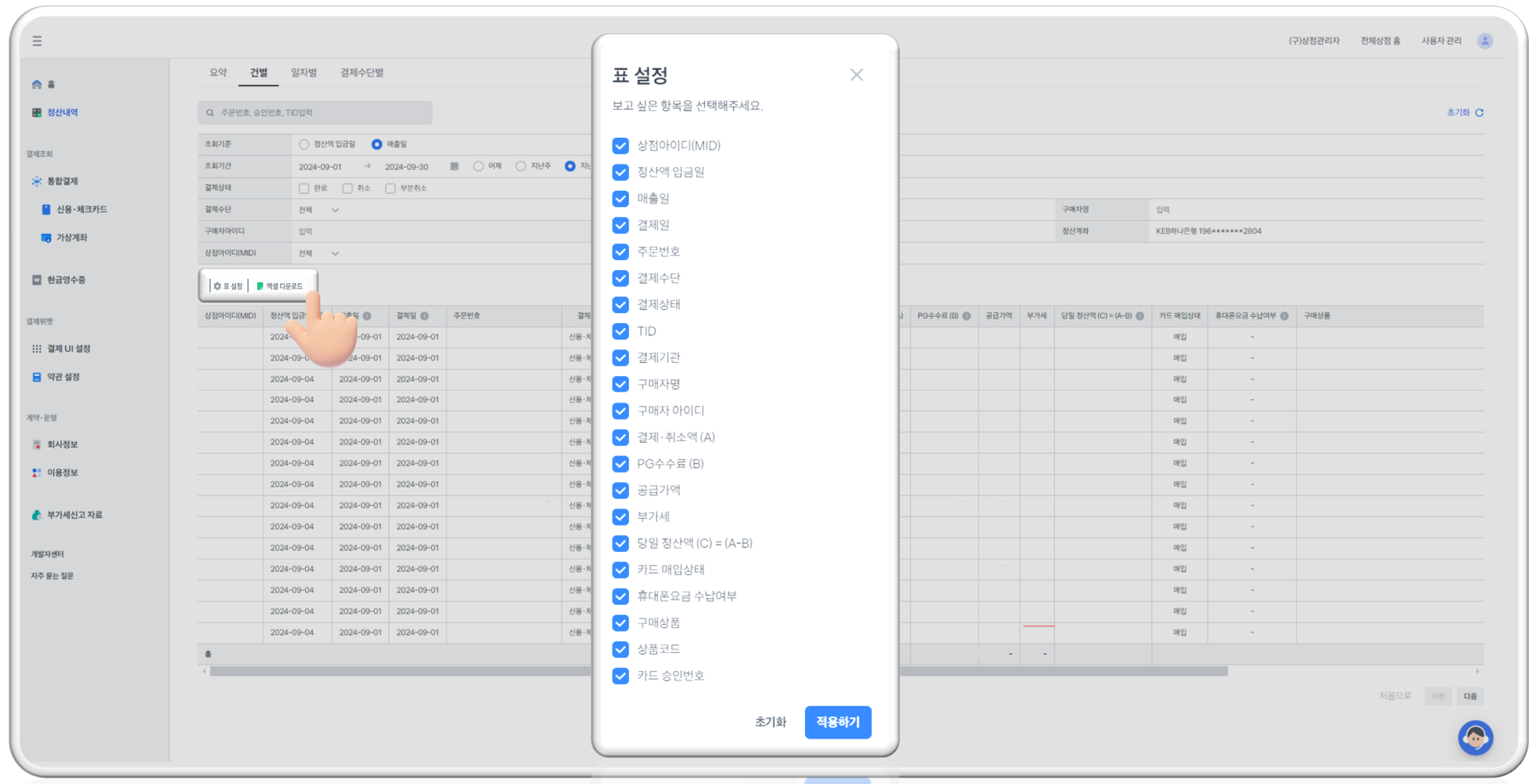Click 초기화 in the dialog
This screenshot has height=784, width=1537.
coord(770,722)
